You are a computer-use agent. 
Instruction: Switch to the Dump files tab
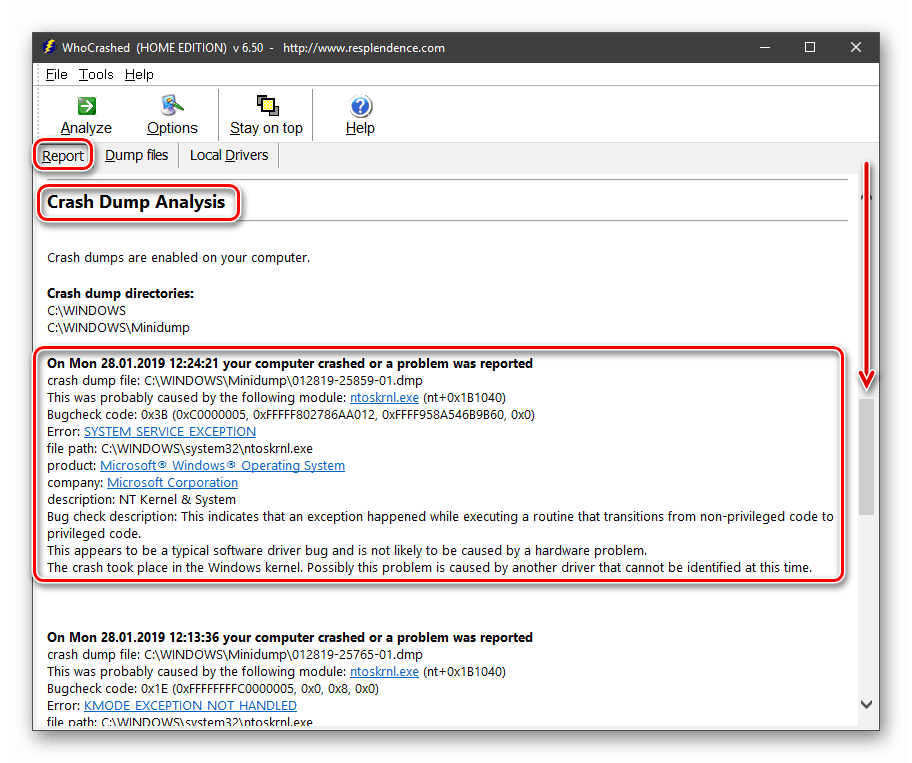137,155
